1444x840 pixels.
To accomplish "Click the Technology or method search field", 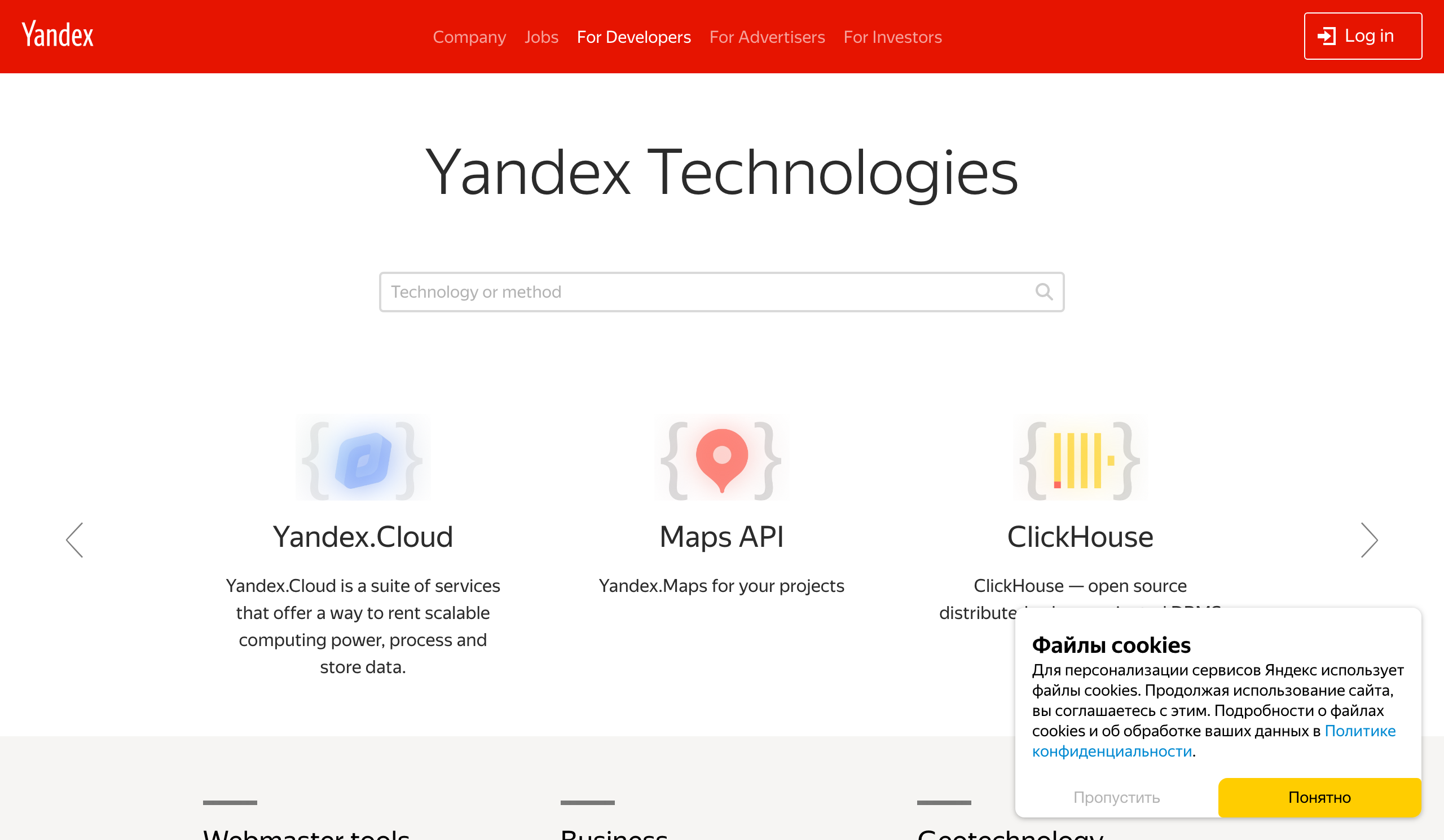I will pyautogui.click(x=722, y=291).
